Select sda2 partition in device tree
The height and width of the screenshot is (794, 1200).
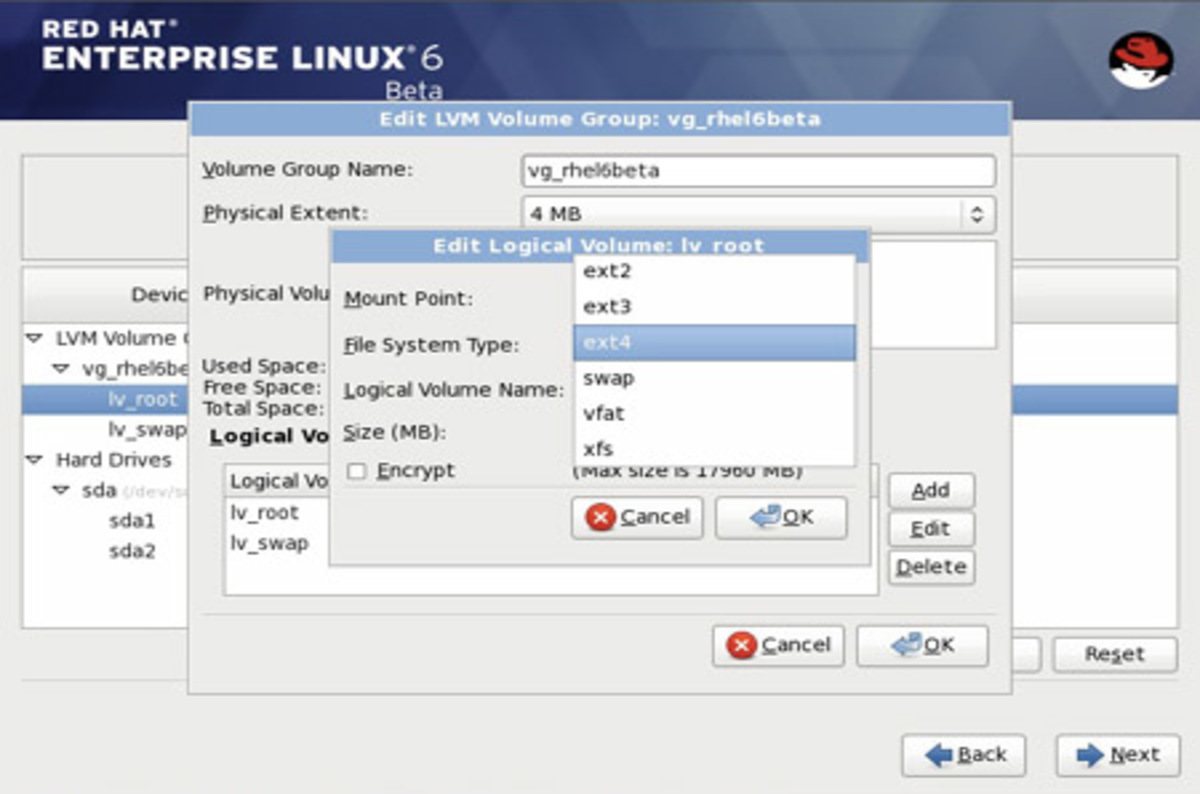click(x=132, y=551)
